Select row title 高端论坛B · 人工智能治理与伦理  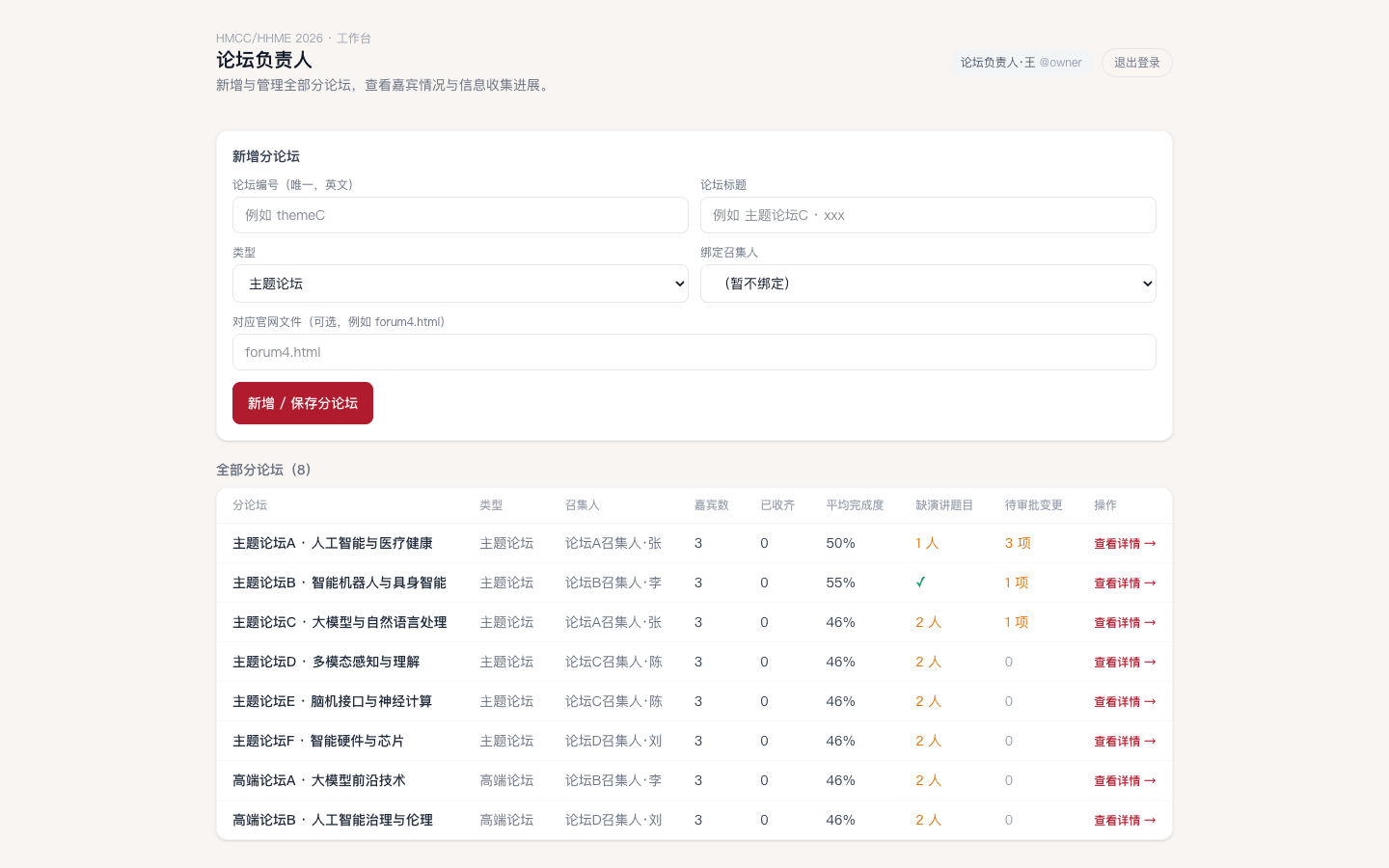[333, 821]
